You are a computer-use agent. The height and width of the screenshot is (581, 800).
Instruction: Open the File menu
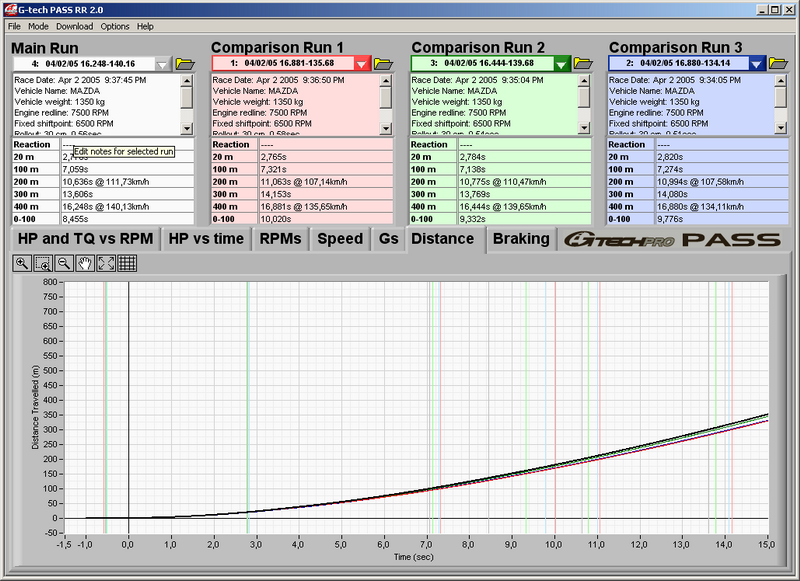[x=14, y=27]
